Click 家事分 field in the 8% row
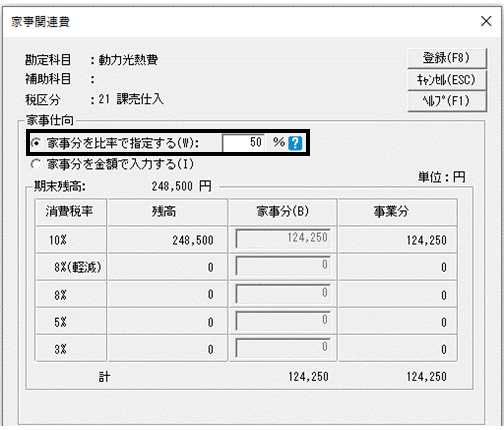 pyautogui.click(x=283, y=293)
